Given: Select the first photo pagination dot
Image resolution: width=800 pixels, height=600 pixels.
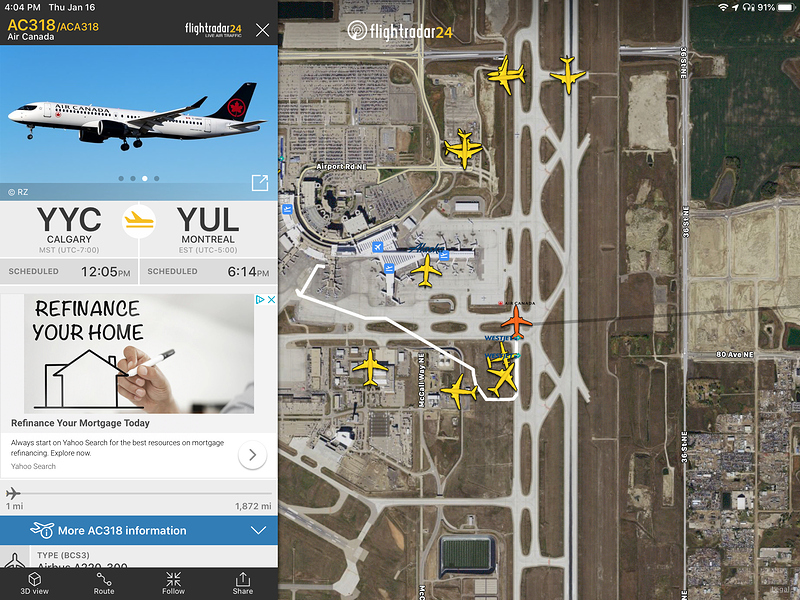Looking at the screenshot, I should pyautogui.click(x=121, y=179).
